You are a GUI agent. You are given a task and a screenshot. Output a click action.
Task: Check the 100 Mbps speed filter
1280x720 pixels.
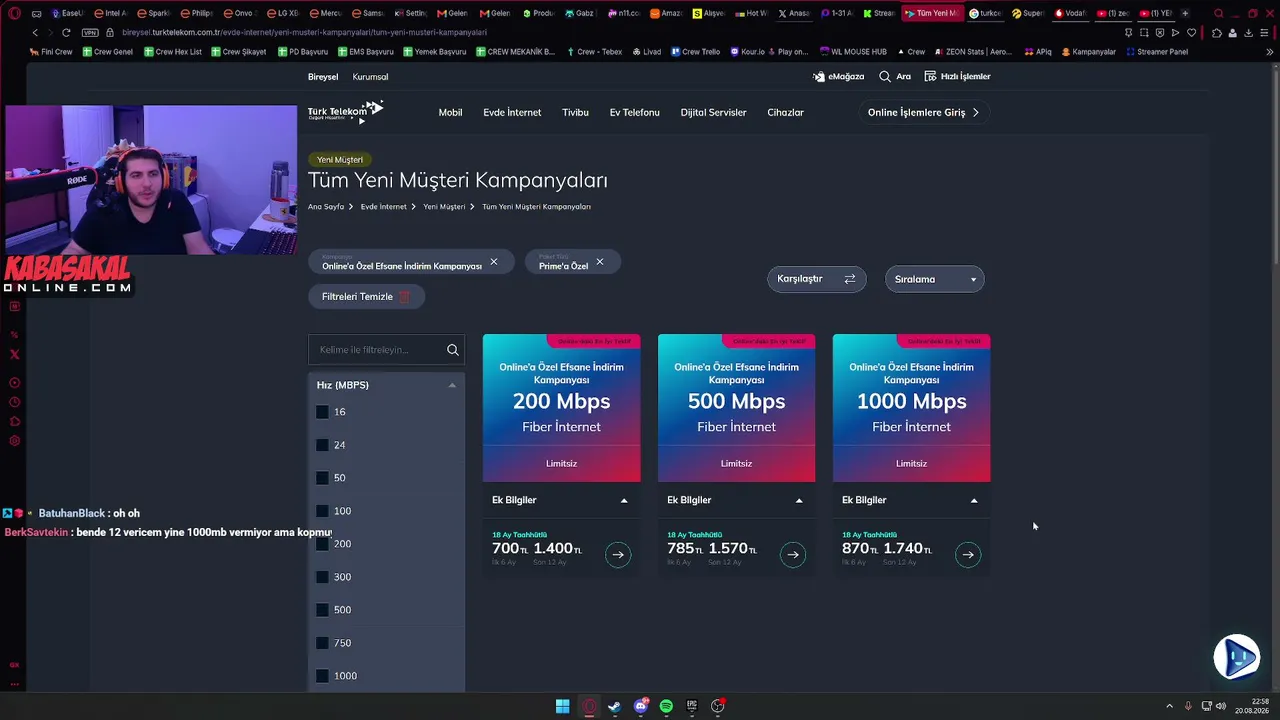tap(322, 511)
